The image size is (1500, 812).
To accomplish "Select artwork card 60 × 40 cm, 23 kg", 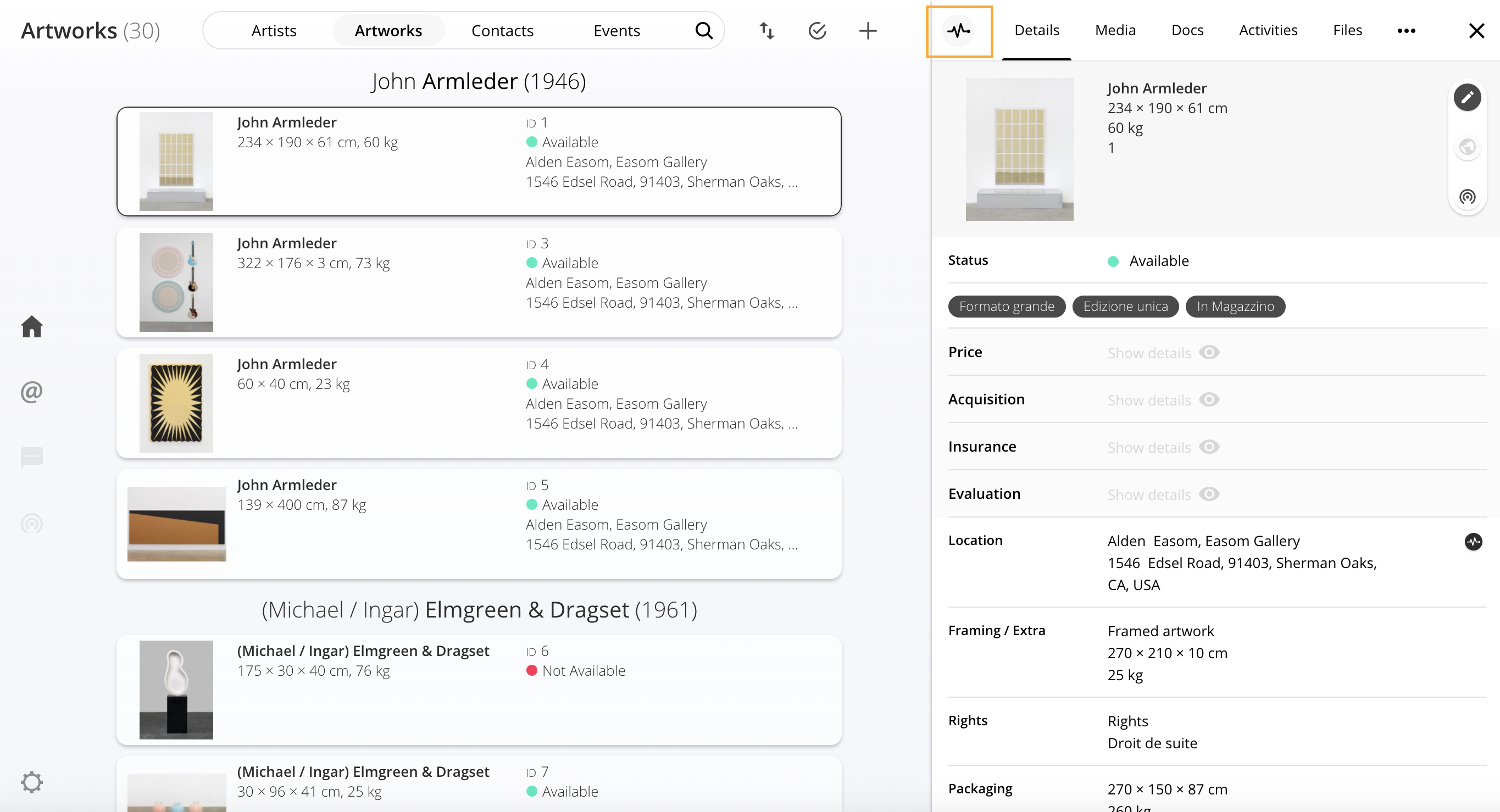I will [x=479, y=403].
